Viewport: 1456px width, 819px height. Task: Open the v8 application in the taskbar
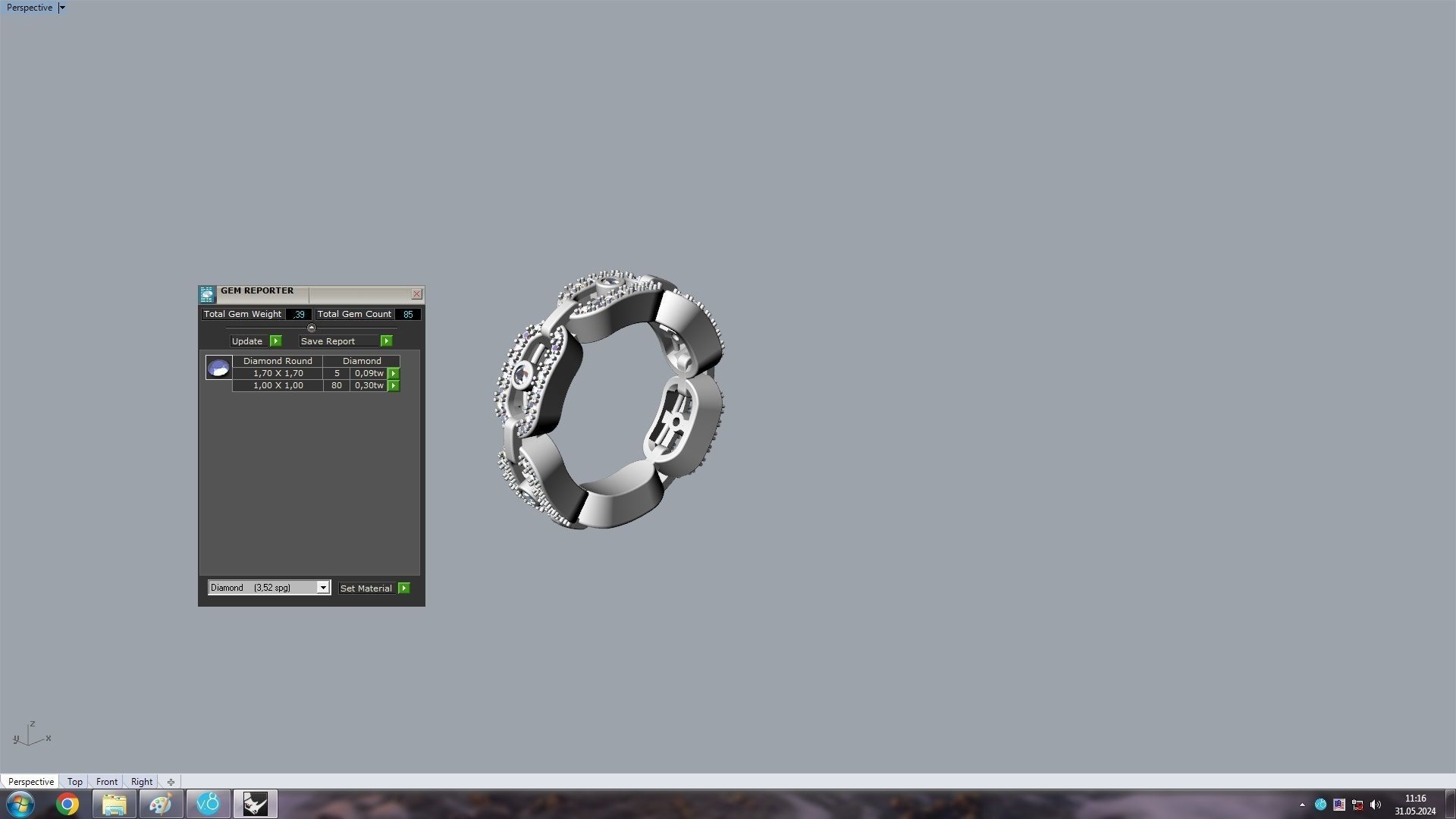[209, 805]
